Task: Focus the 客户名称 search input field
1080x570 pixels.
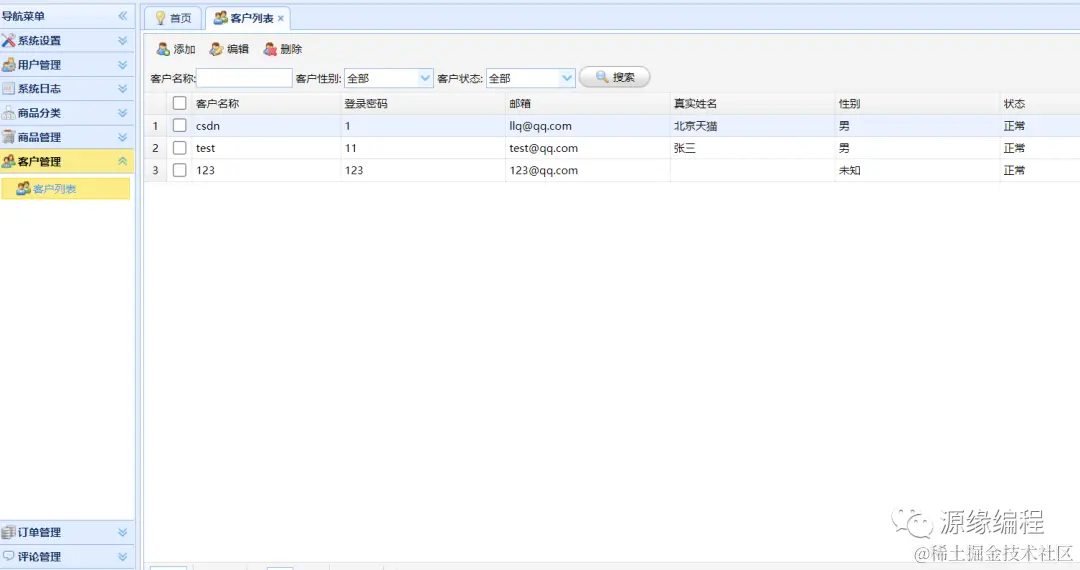Action: (245, 78)
